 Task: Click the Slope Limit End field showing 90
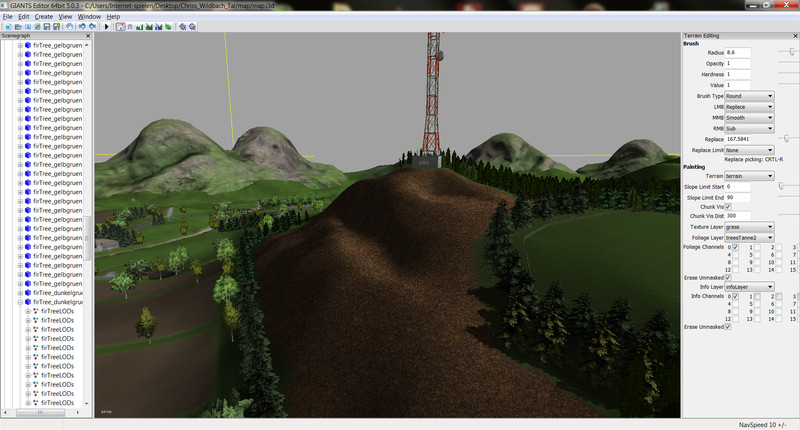pos(737,197)
